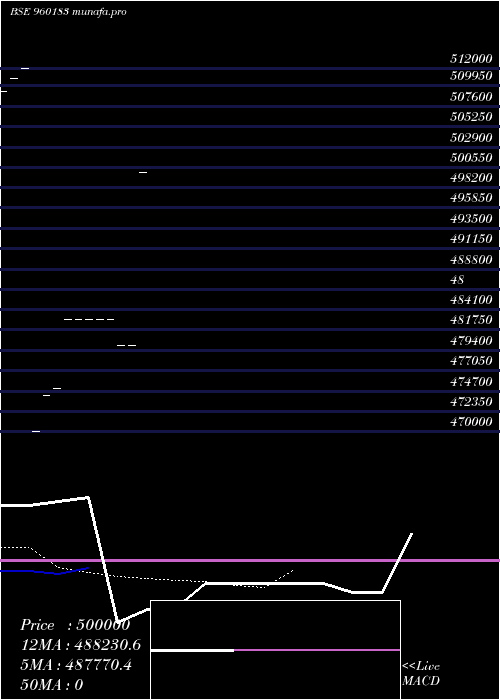Select the 495850 price axis label

471,198
